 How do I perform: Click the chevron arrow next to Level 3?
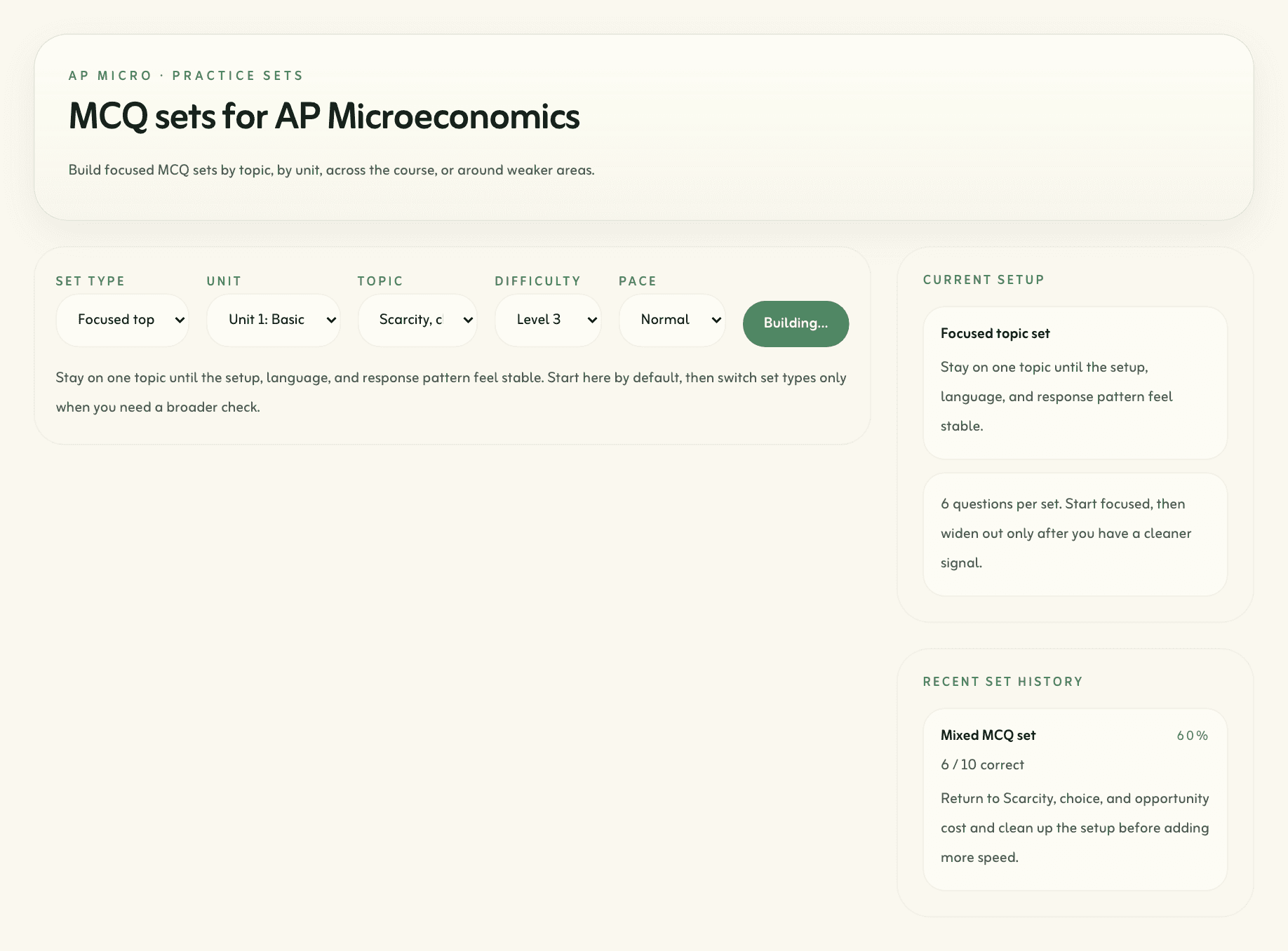point(592,321)
